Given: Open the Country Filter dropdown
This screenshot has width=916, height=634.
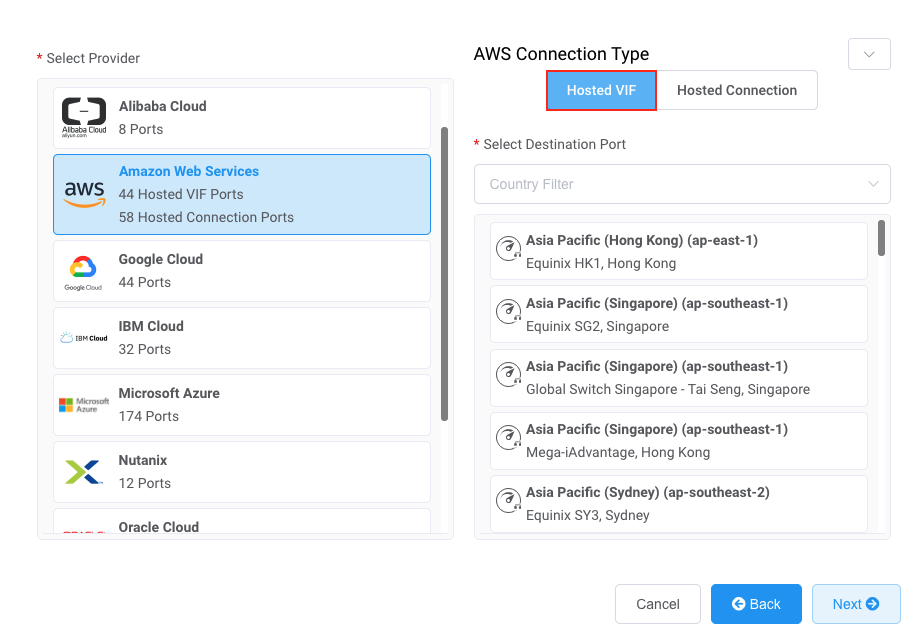Looking at the screenshot, I should [x=682, y=184].
